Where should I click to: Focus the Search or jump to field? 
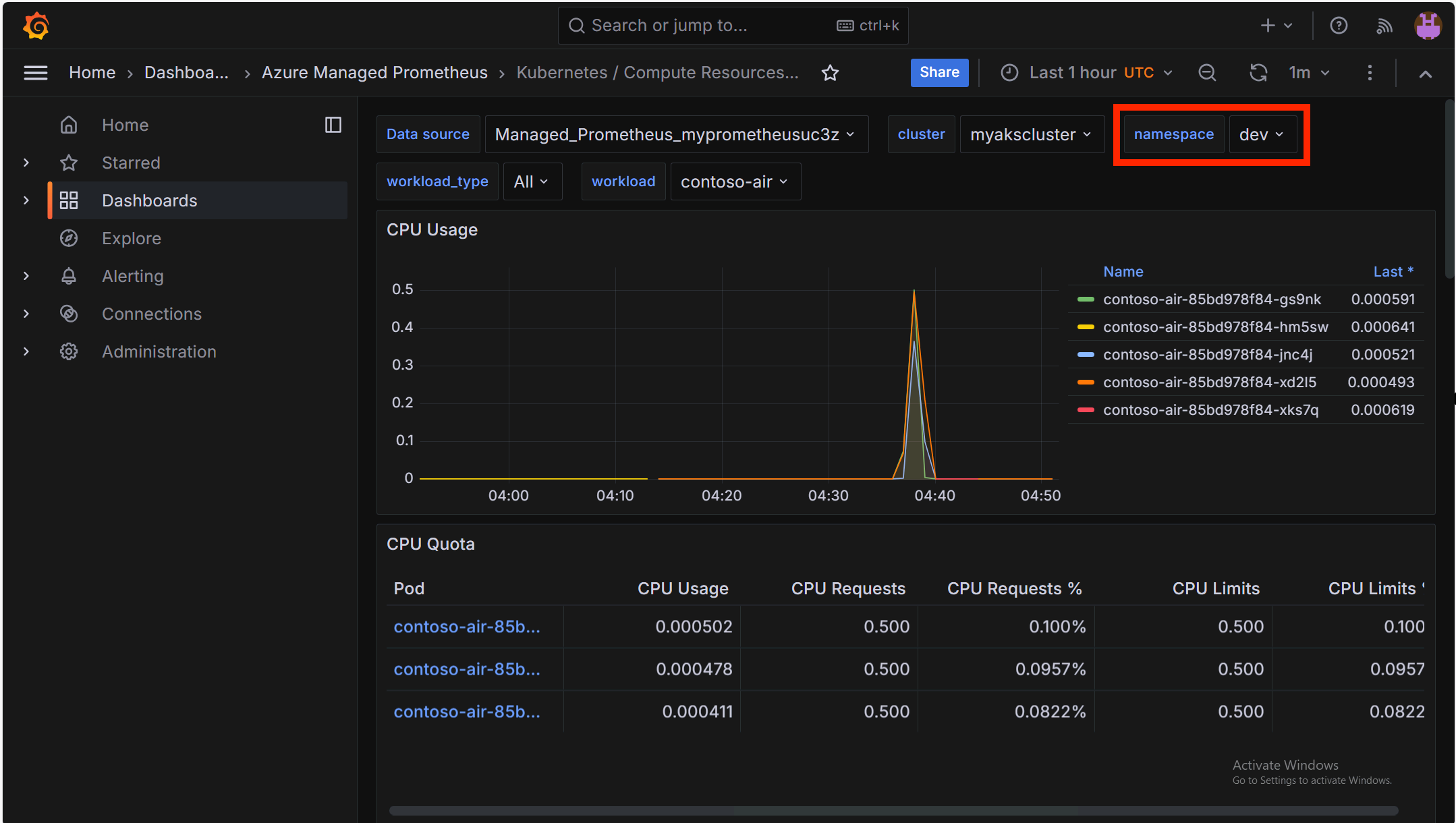[x=733, y=26]
